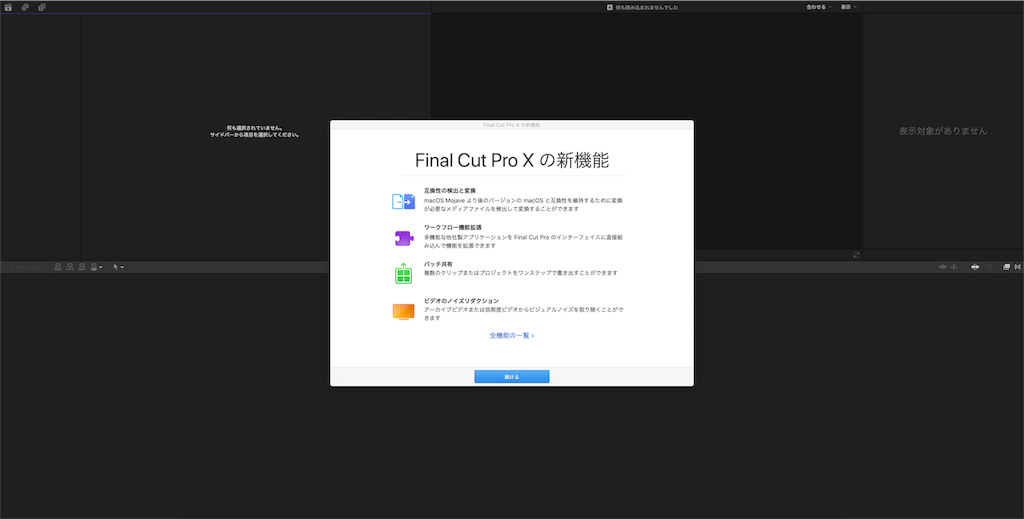Toggle the highlighted snapping icon
Image resolution: width=1024 pixels, height=519 pixels.
click(x=975, y=267)
